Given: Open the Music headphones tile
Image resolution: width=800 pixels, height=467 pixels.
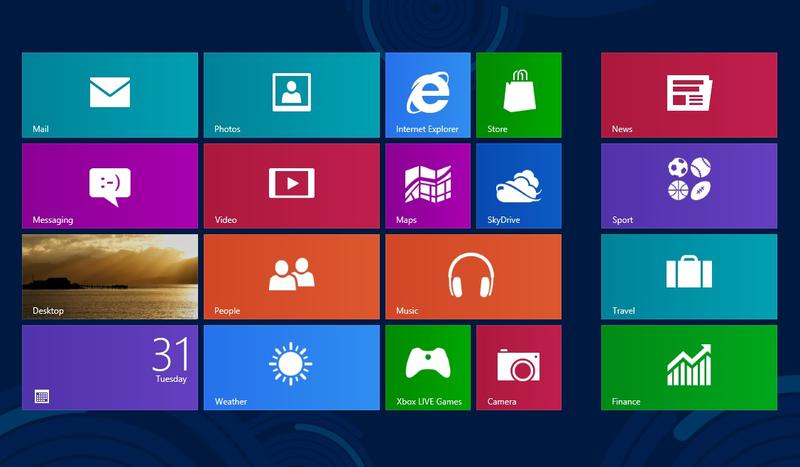Looking at the screenshot, I should [473, 277].
